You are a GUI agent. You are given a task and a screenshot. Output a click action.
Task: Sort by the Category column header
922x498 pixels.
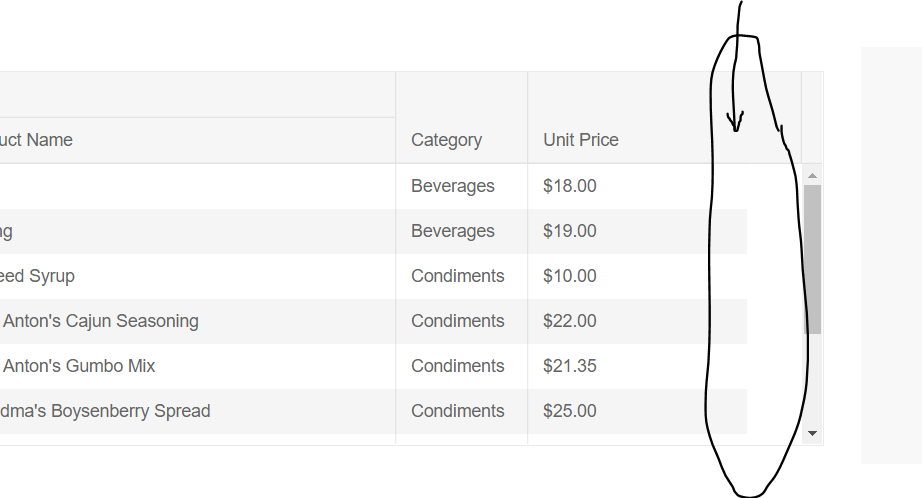click(446, 140)
